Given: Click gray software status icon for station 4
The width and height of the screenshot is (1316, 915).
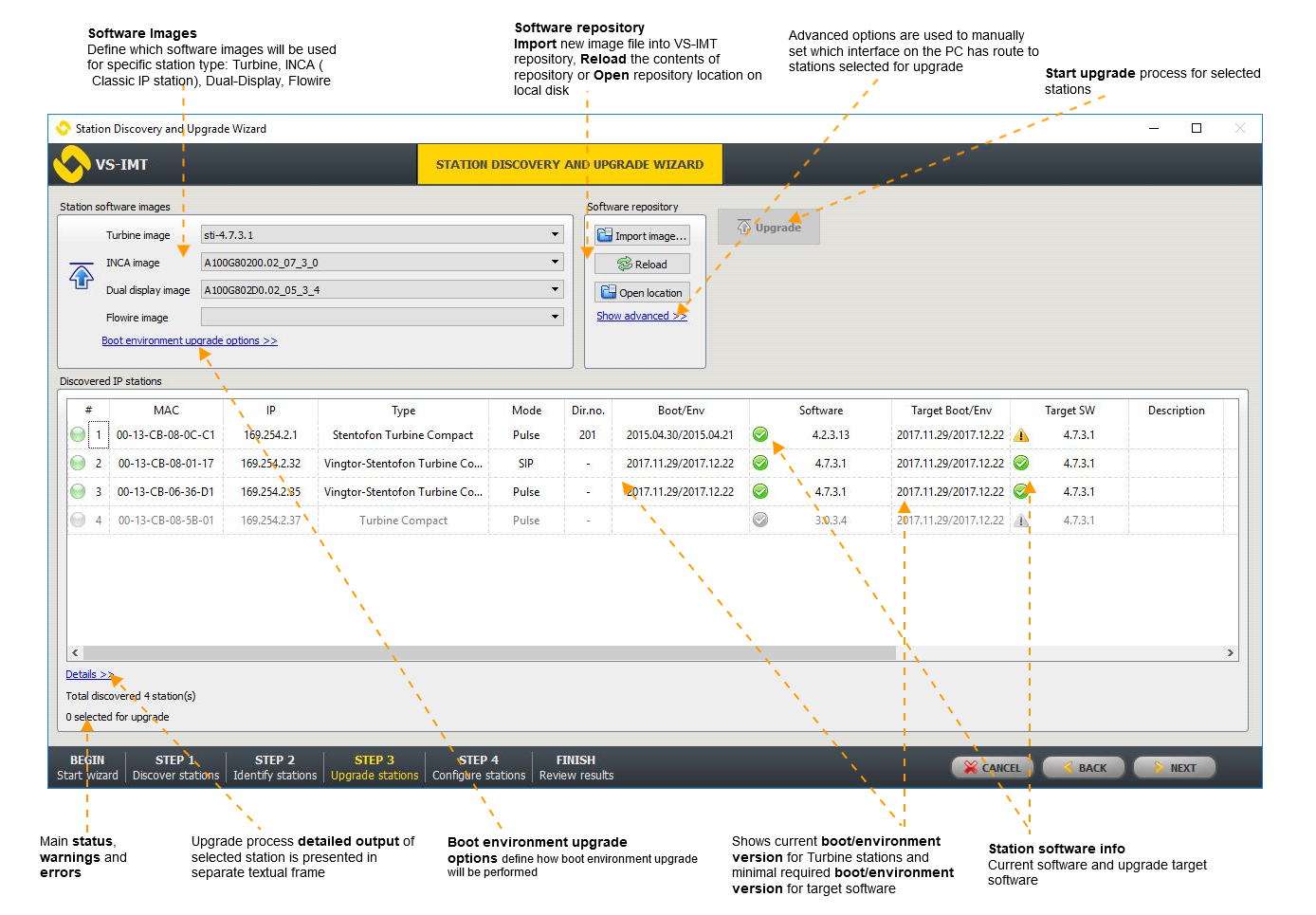Looking at the screenshot, I should click(x=760, y=521).
